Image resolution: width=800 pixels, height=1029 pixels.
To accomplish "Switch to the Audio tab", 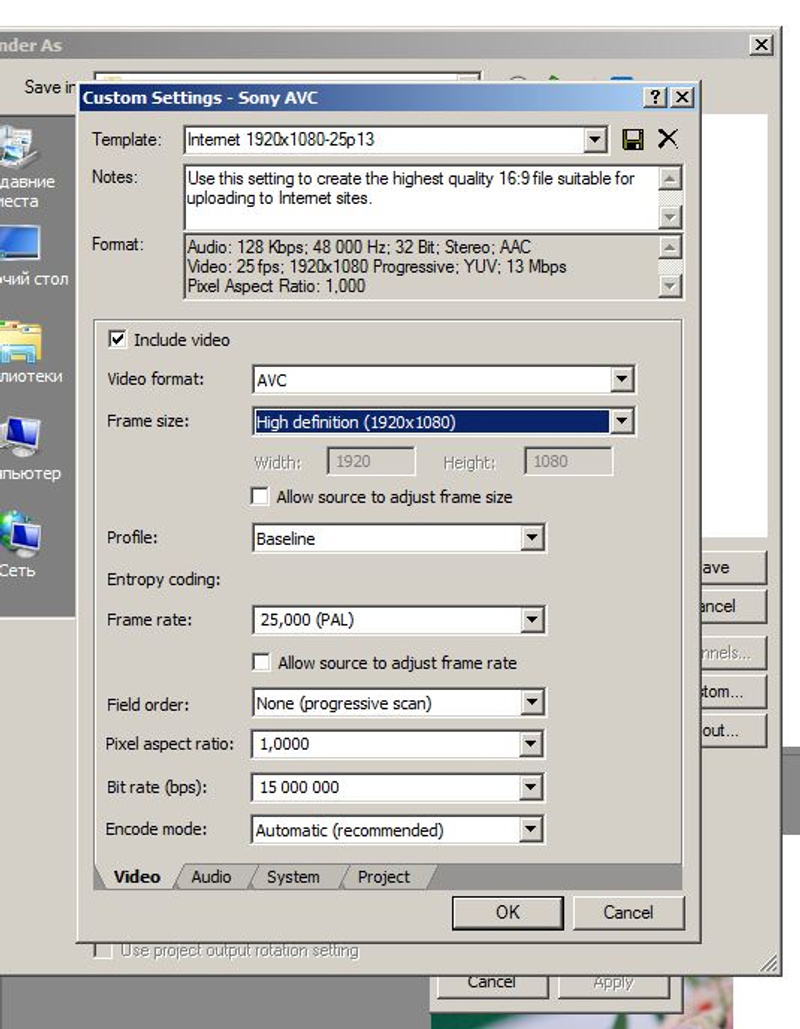I will coord(211,877).
